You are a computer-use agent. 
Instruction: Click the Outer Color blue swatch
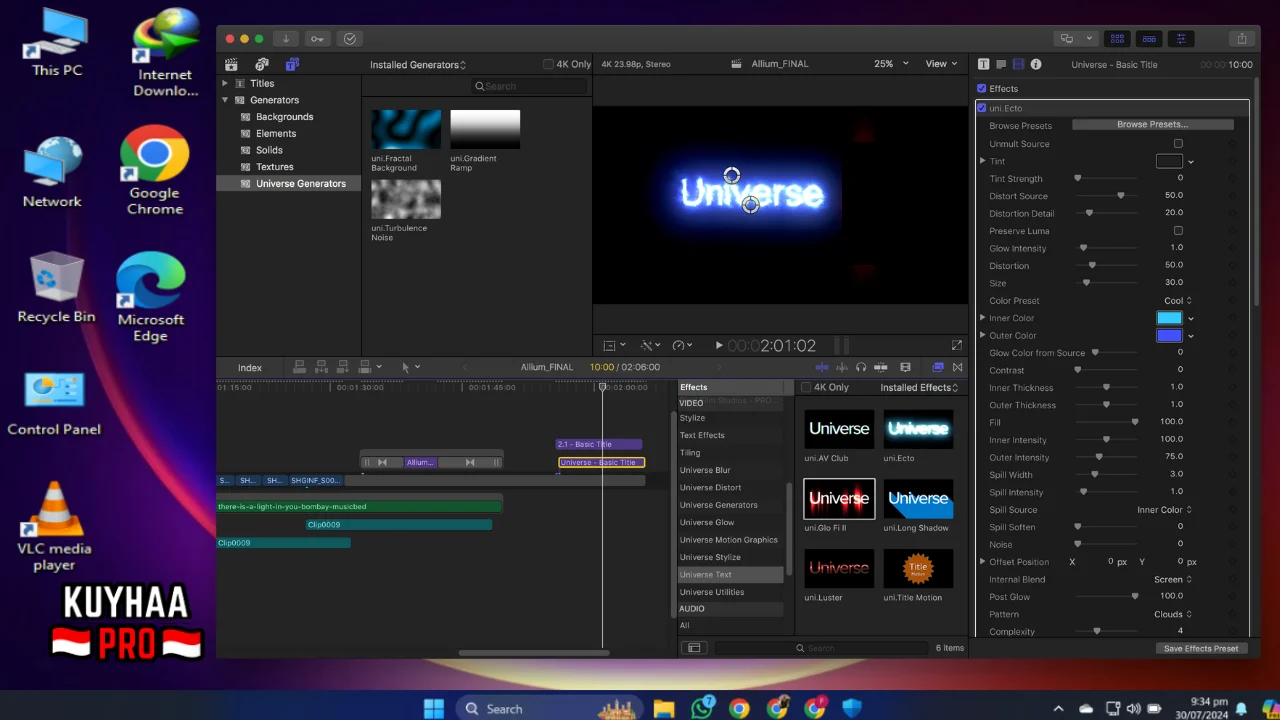tap(1169, 335)
